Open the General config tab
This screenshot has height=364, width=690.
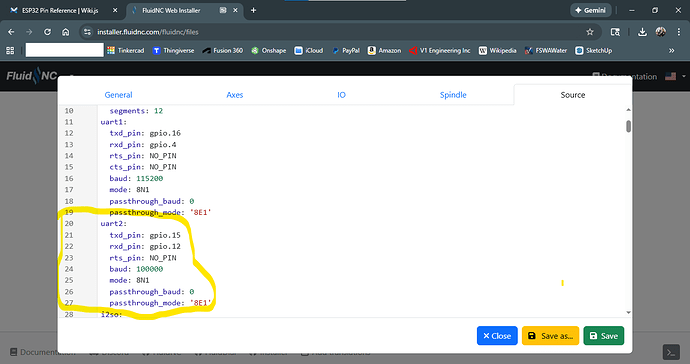click(x=118, y=95)
